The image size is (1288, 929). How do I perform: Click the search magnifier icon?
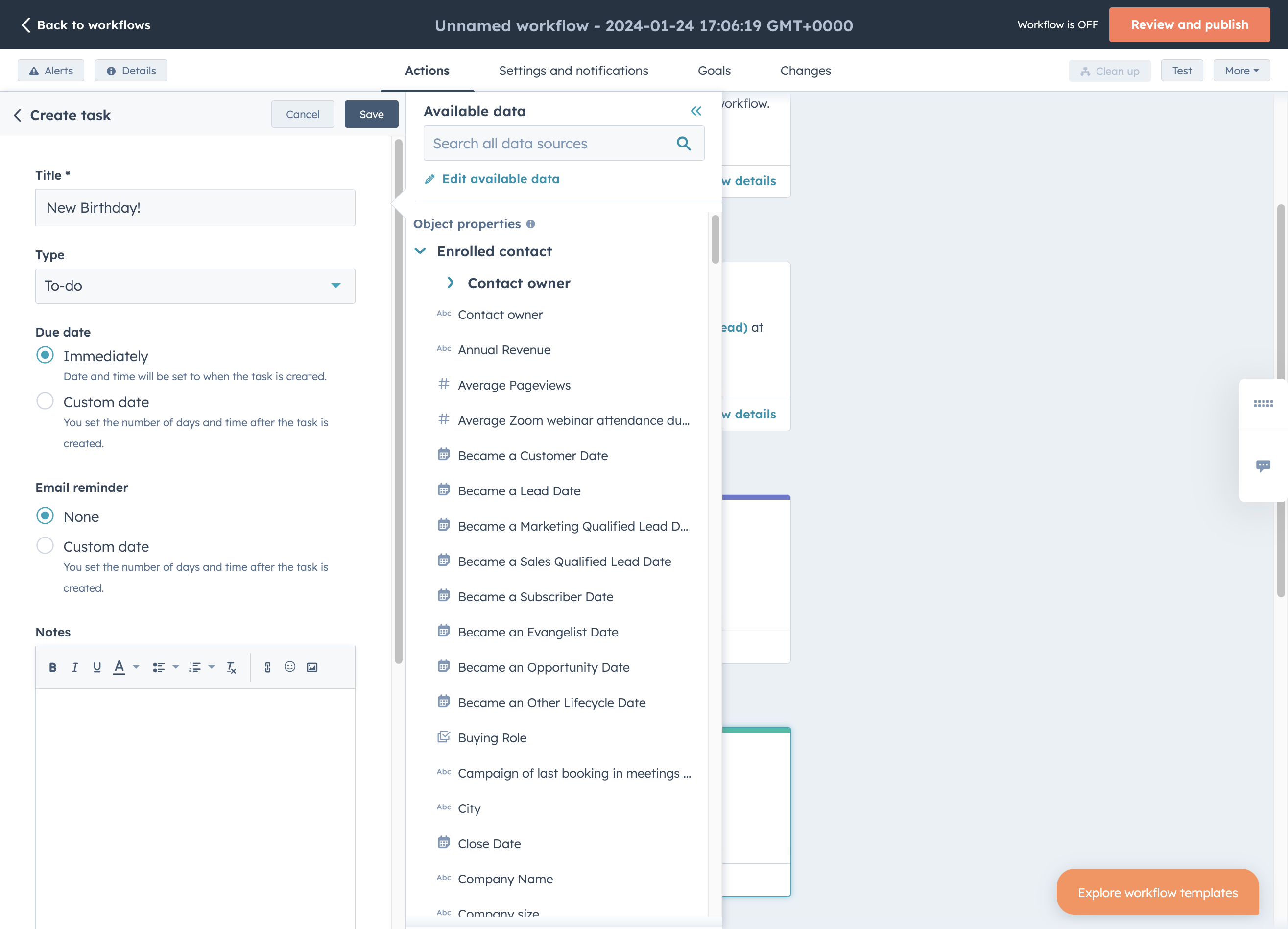tap(684, 144)
